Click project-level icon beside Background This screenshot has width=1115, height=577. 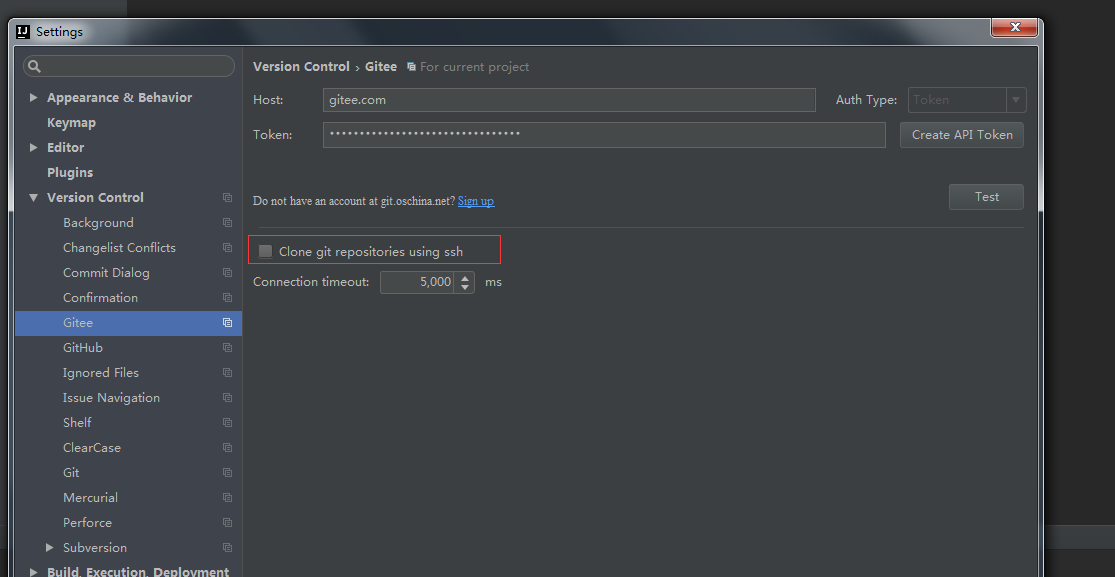point(228,223)
